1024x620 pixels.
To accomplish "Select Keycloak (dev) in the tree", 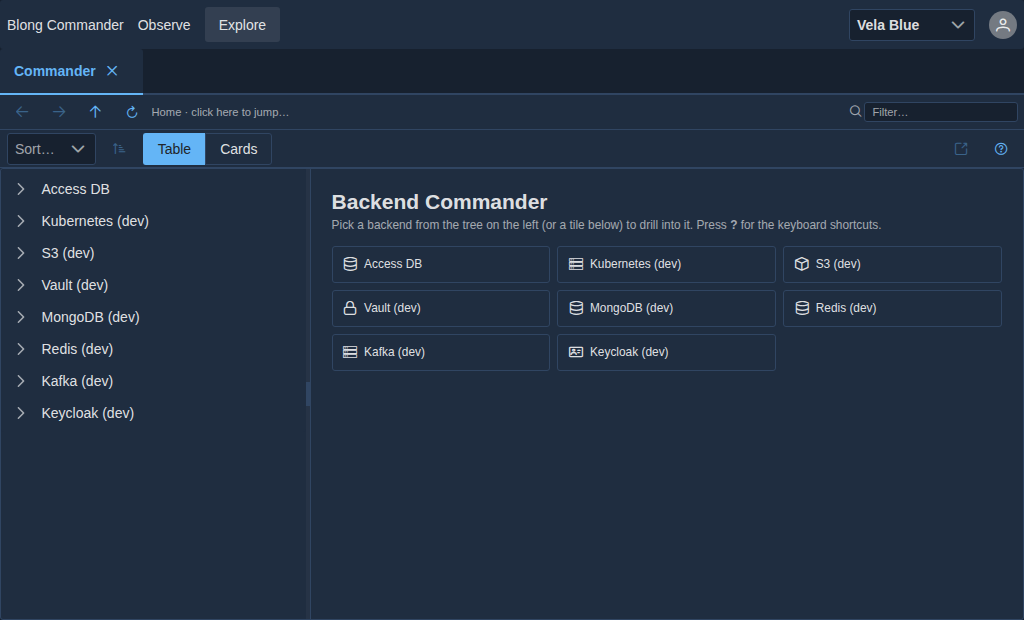I will point(88,413).
